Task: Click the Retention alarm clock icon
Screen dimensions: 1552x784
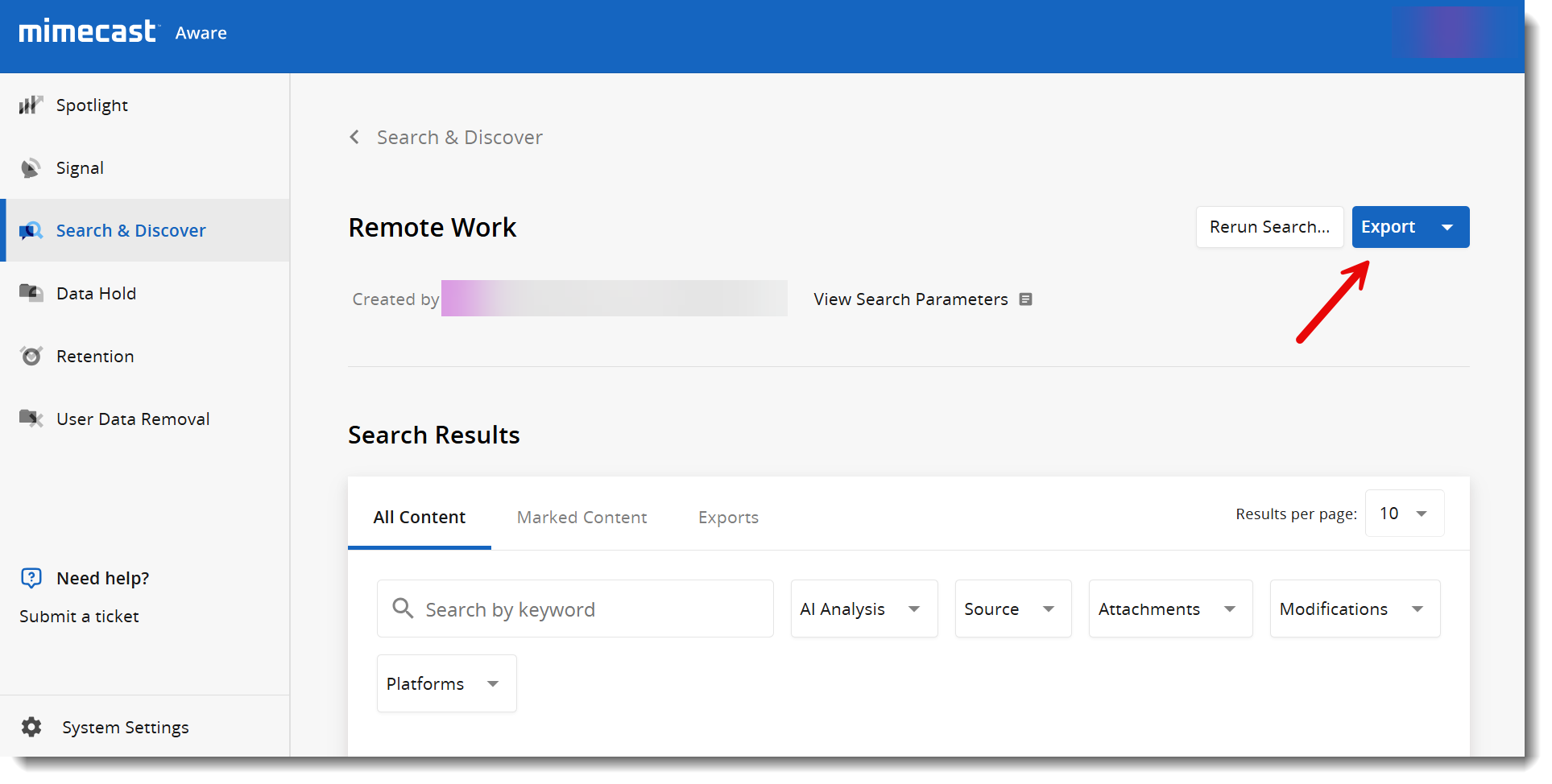Action: pyautogui.click(x=31, y=356)
